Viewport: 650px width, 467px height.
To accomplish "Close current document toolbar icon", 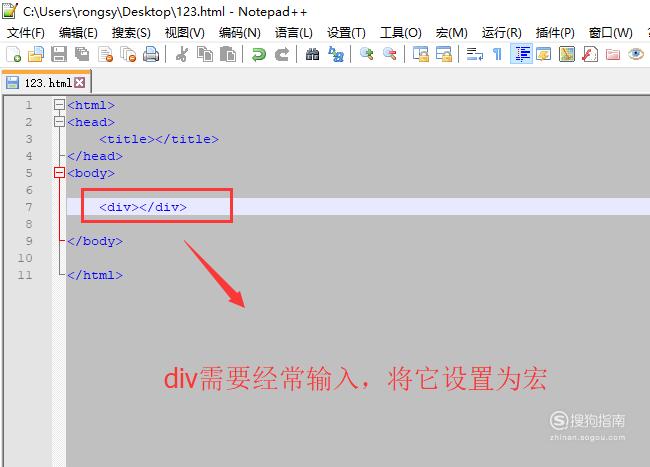I will tap(105, 54).
